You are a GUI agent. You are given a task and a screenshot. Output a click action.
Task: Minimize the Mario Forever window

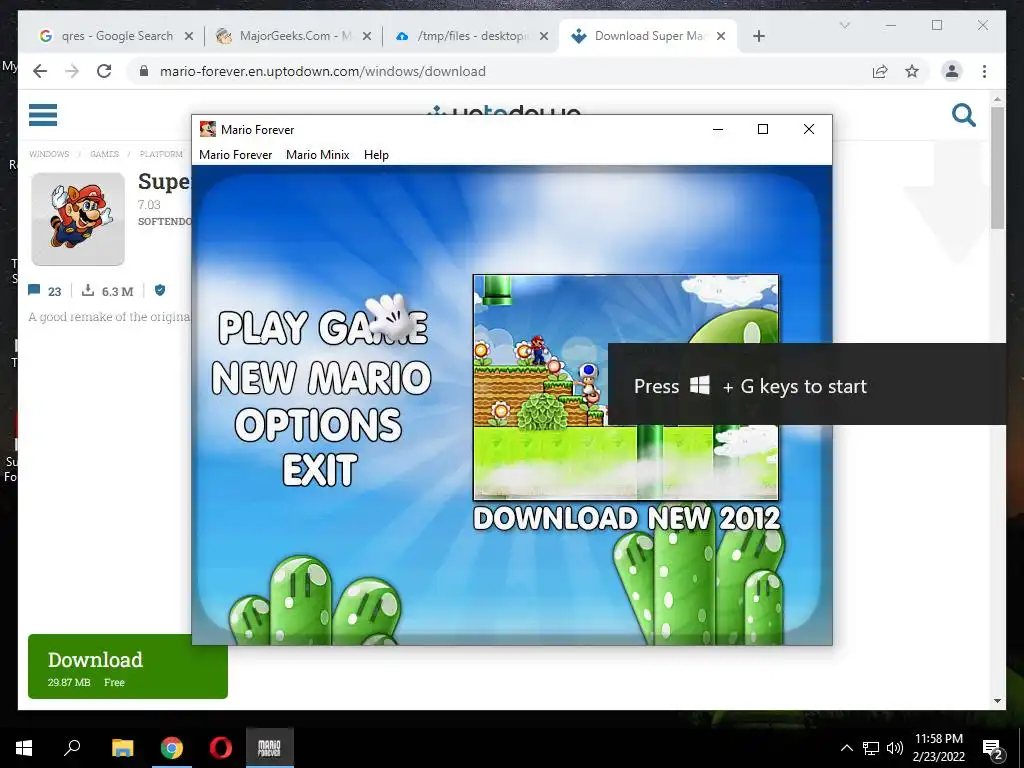pyautogui.click(x=718, y=129)
